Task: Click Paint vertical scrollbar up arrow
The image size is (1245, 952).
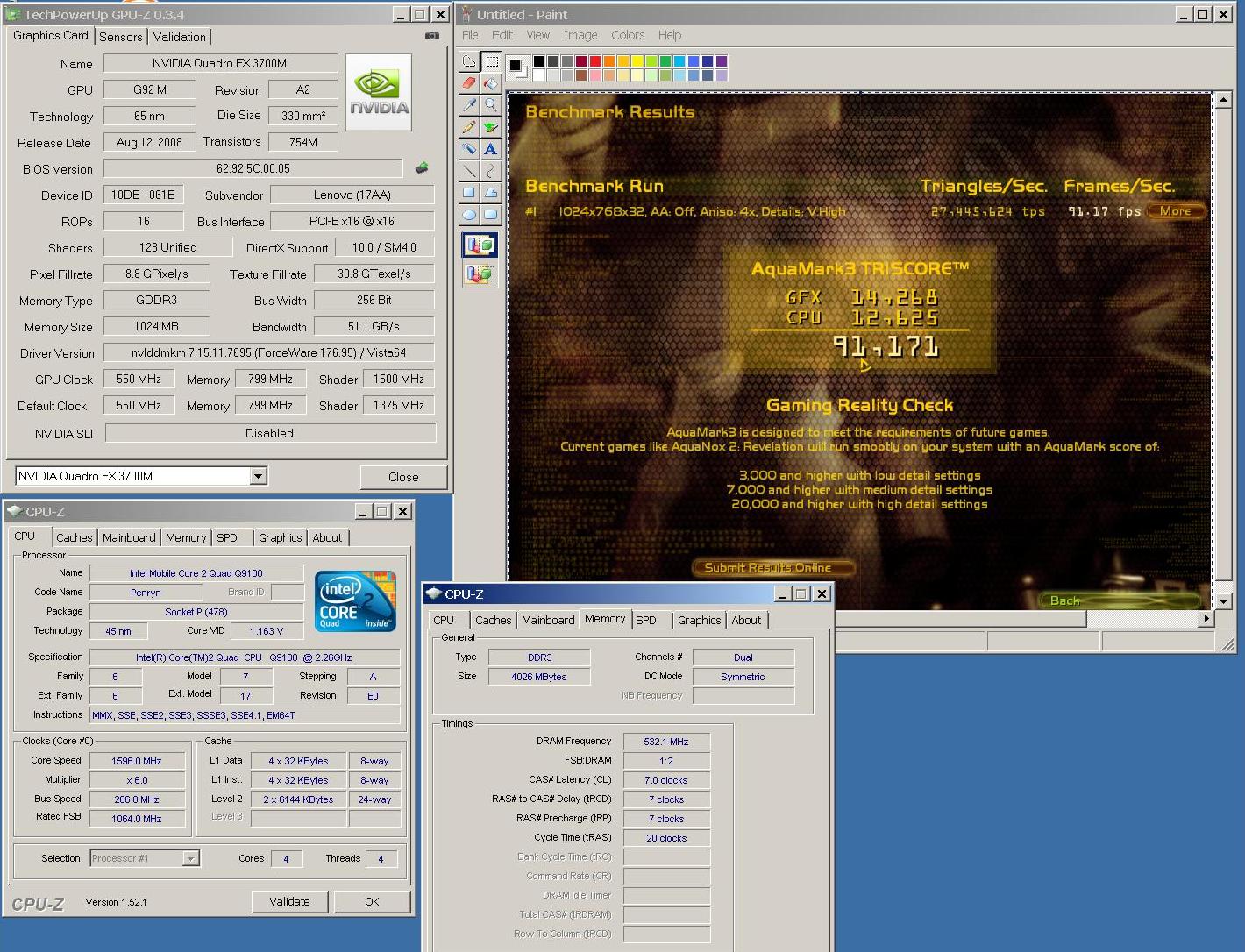Action: click(x=1224, y=100)
